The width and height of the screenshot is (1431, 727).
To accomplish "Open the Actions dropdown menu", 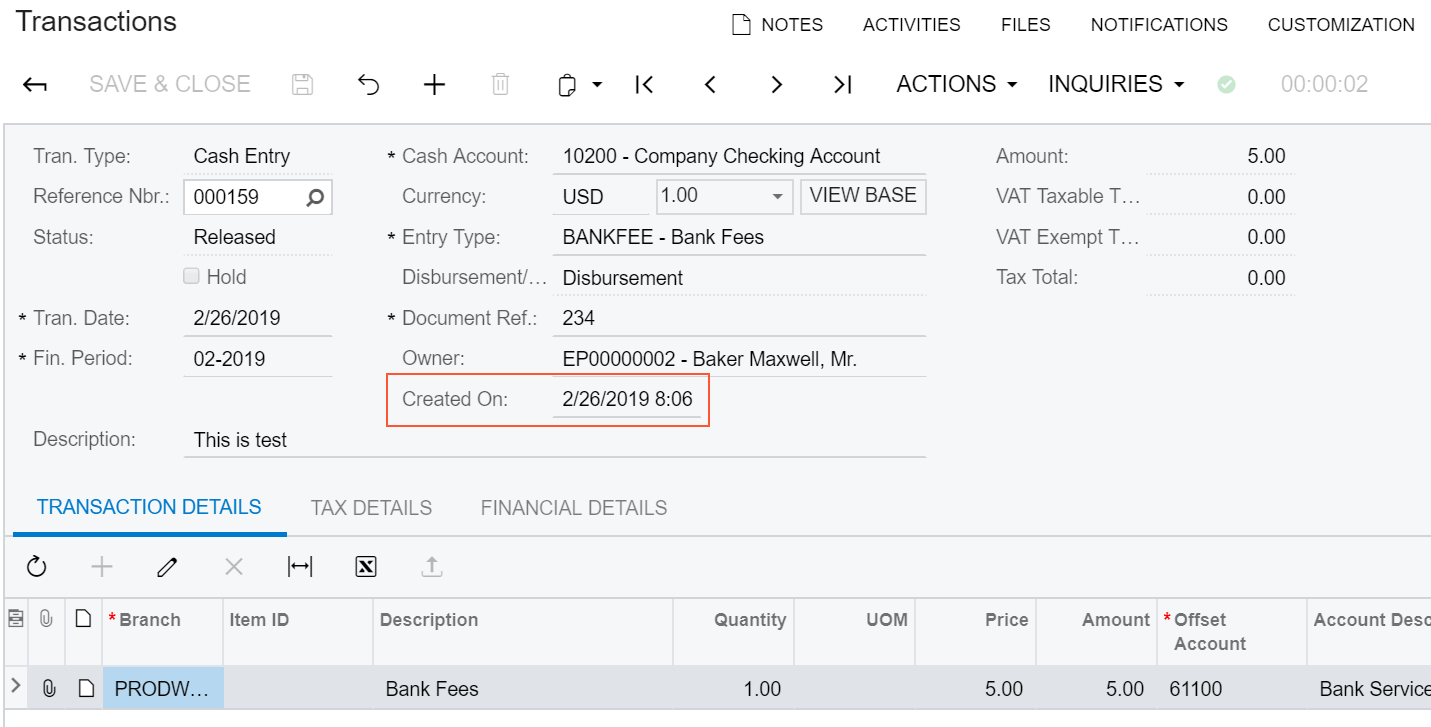I will tap(956, 85).
